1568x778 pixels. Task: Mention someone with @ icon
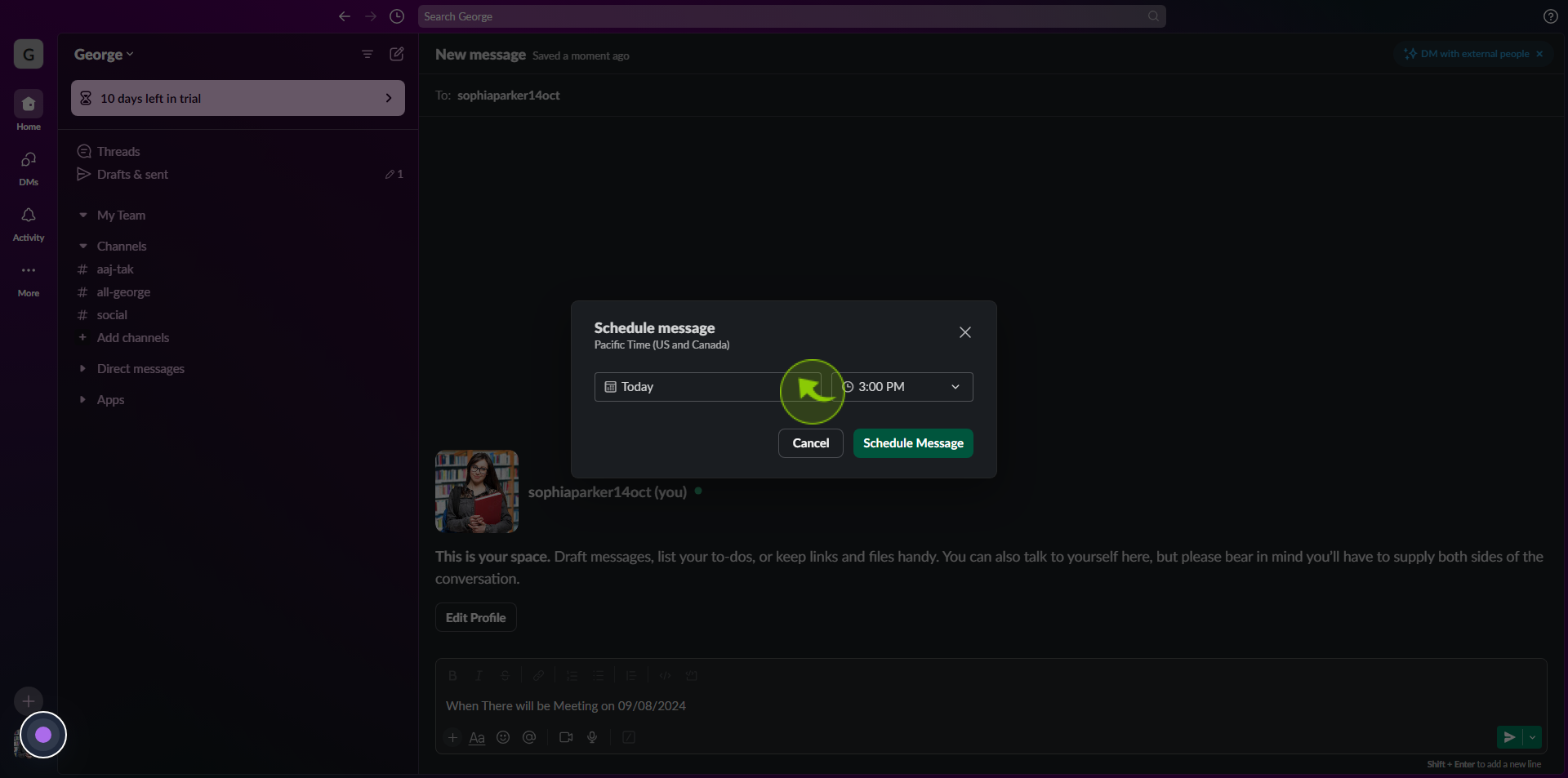point(529,738)
